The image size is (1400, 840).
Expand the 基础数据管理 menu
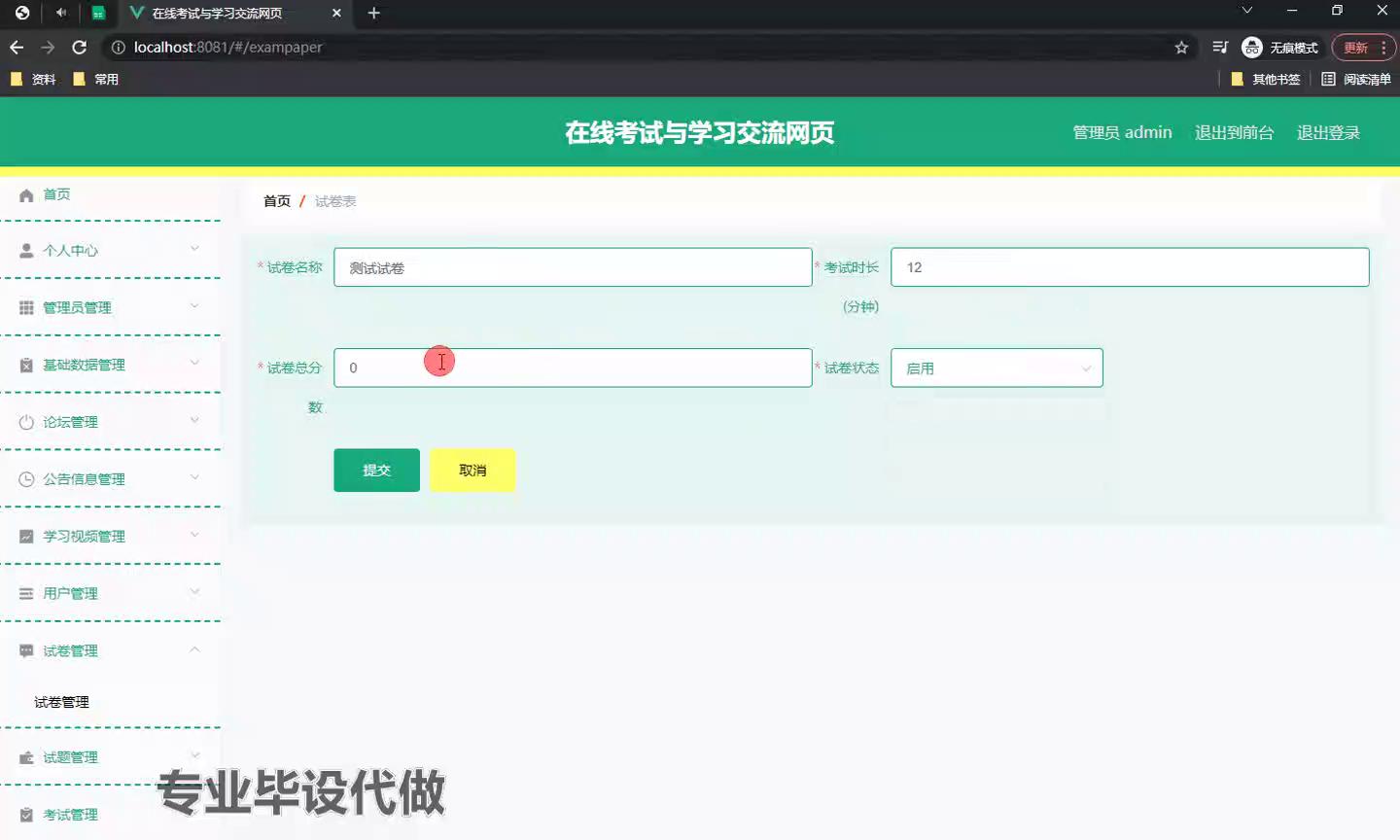[107, 365]
